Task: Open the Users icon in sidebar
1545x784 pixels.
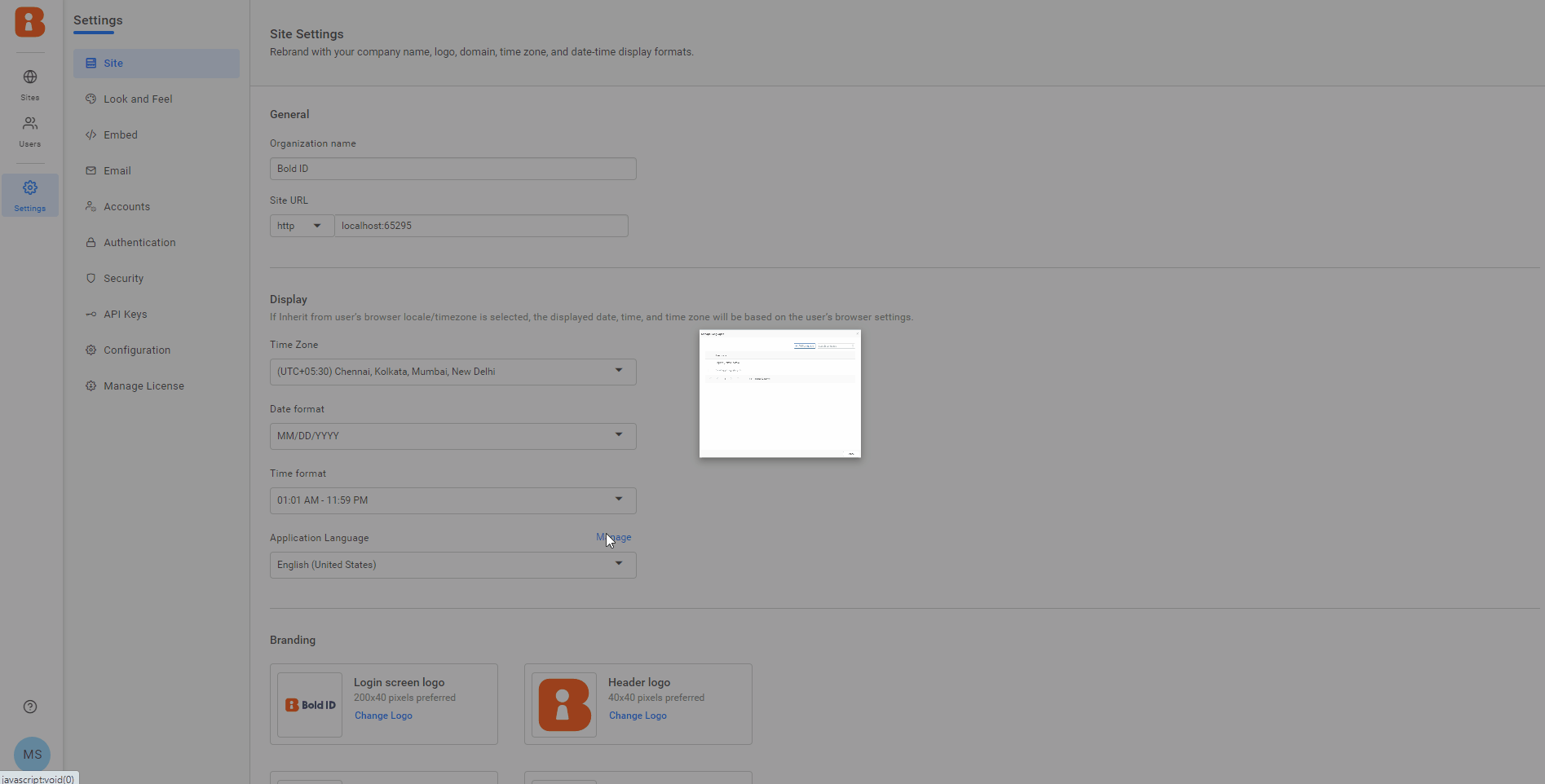Action: pos(30,124)
